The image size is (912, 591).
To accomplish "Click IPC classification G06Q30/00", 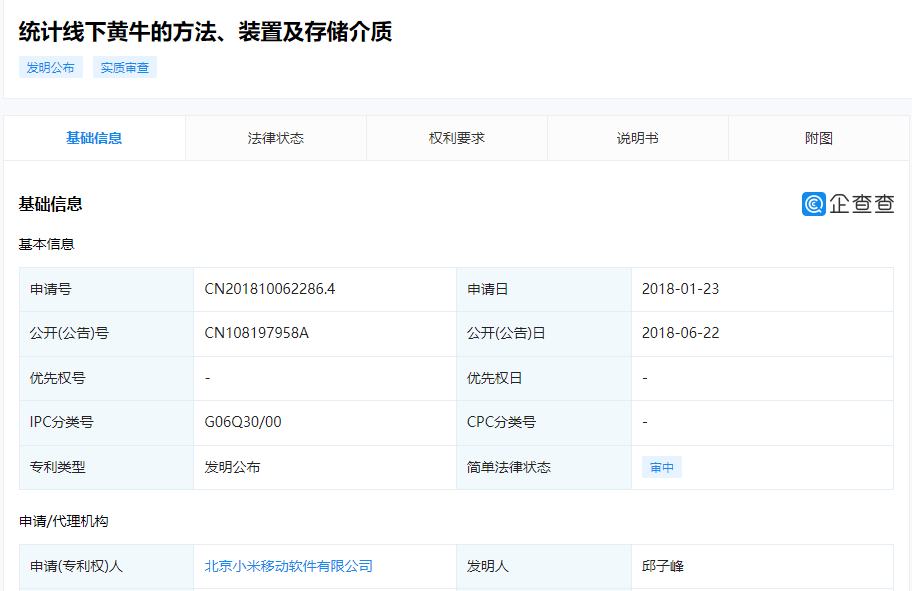I will point(243,422).
